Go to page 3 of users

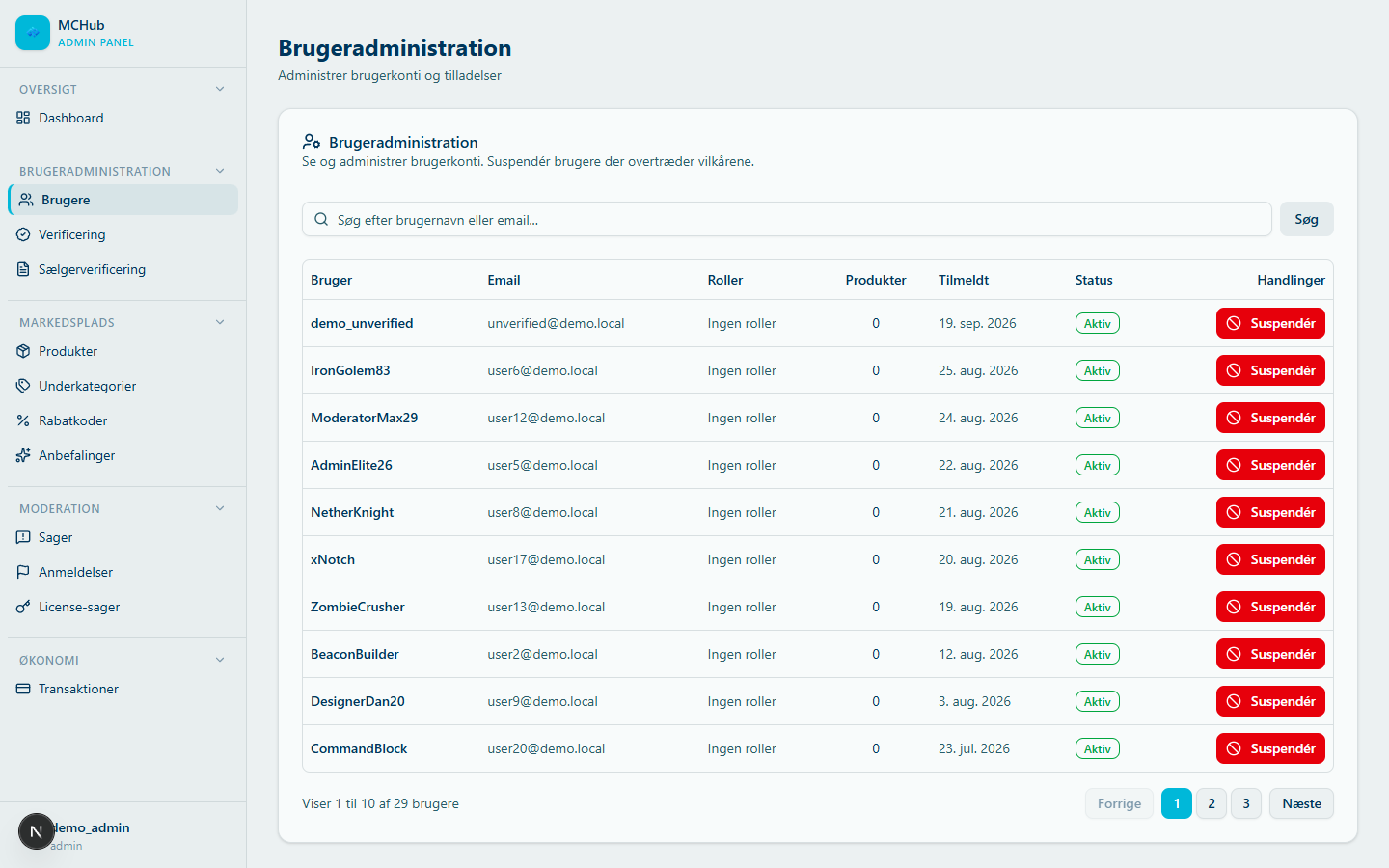pos(1246,803)
